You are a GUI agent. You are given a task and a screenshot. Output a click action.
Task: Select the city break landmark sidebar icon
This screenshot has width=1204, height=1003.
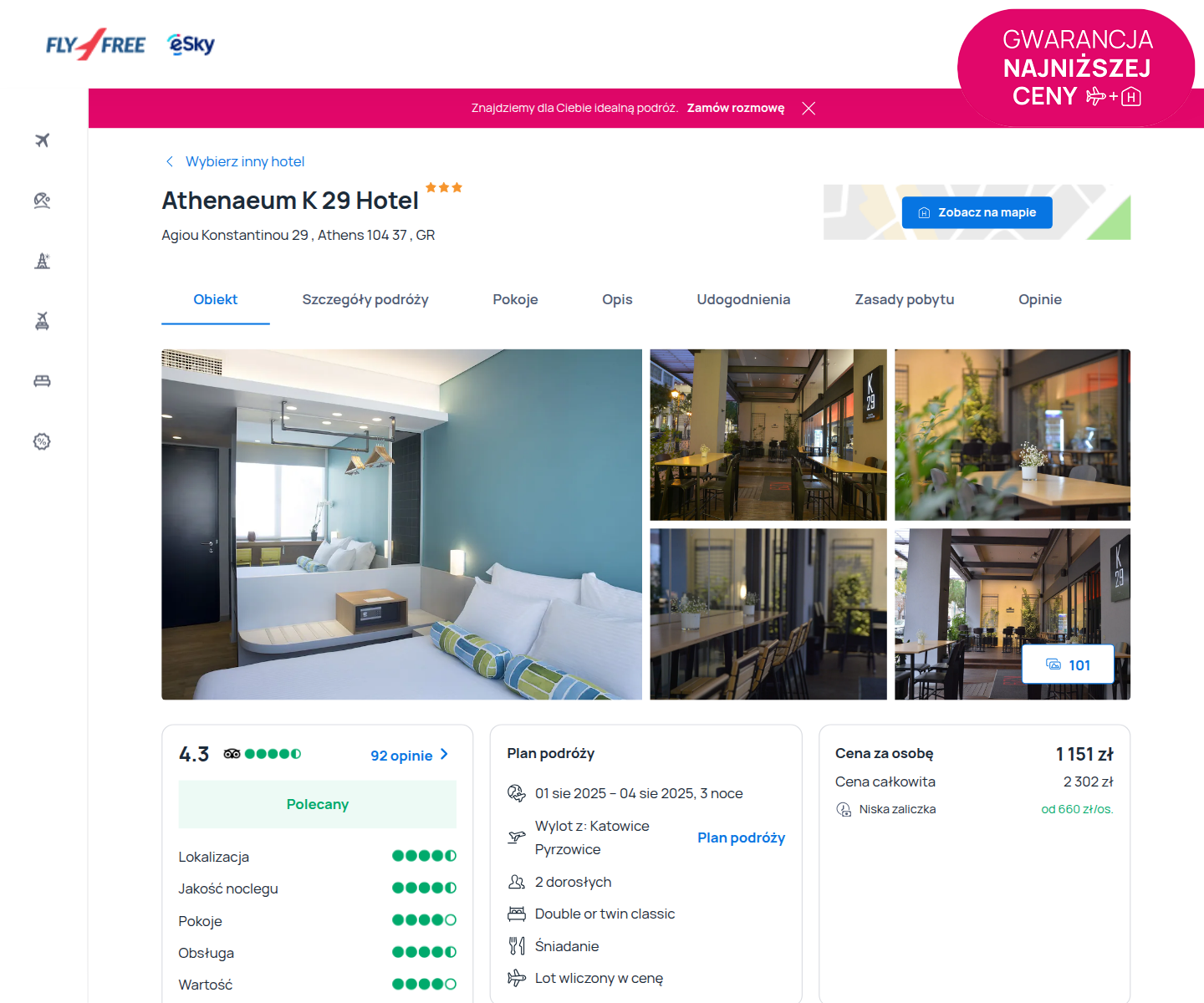(43, 261)
